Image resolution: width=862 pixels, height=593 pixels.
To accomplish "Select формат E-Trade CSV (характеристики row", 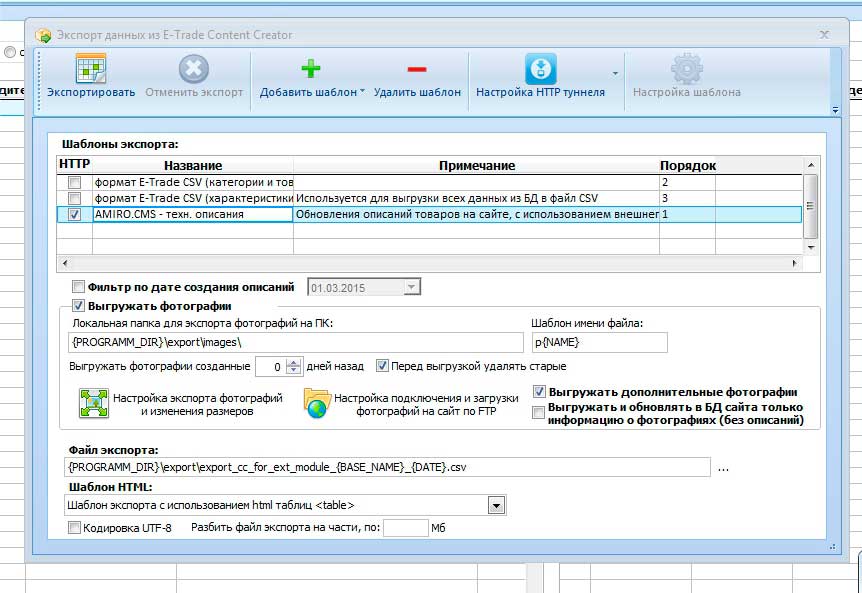I will 193,198.
